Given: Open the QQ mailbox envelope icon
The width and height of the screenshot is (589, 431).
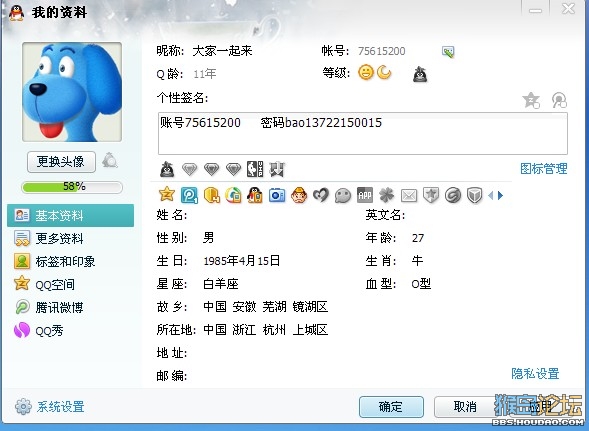Looking at the screenshot, I should click(x=409, y=195).
